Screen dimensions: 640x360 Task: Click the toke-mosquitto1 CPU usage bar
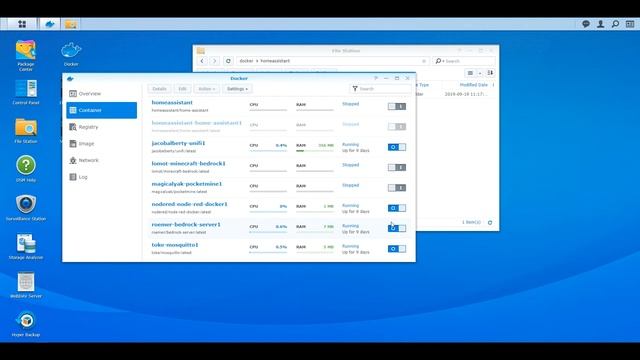(268, 252)
